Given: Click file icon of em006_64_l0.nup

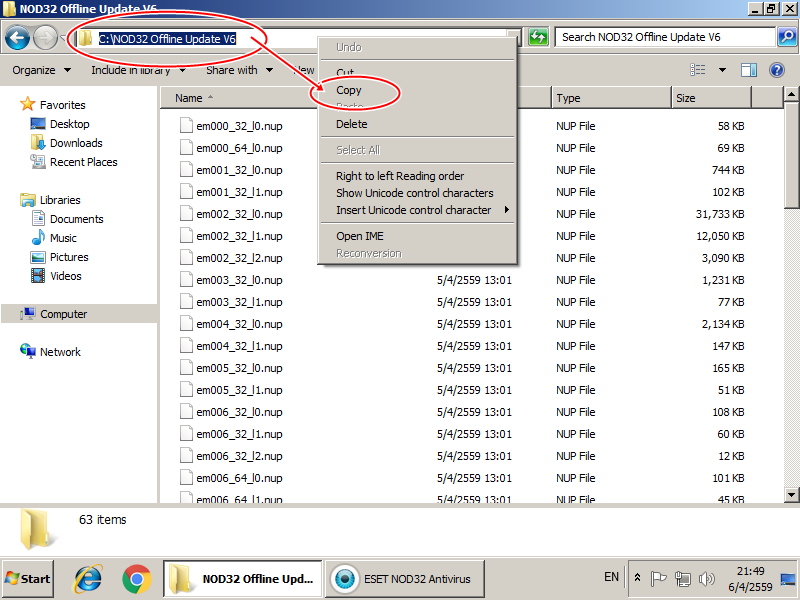Looking at the screenshot, I should tap(186, 478).
